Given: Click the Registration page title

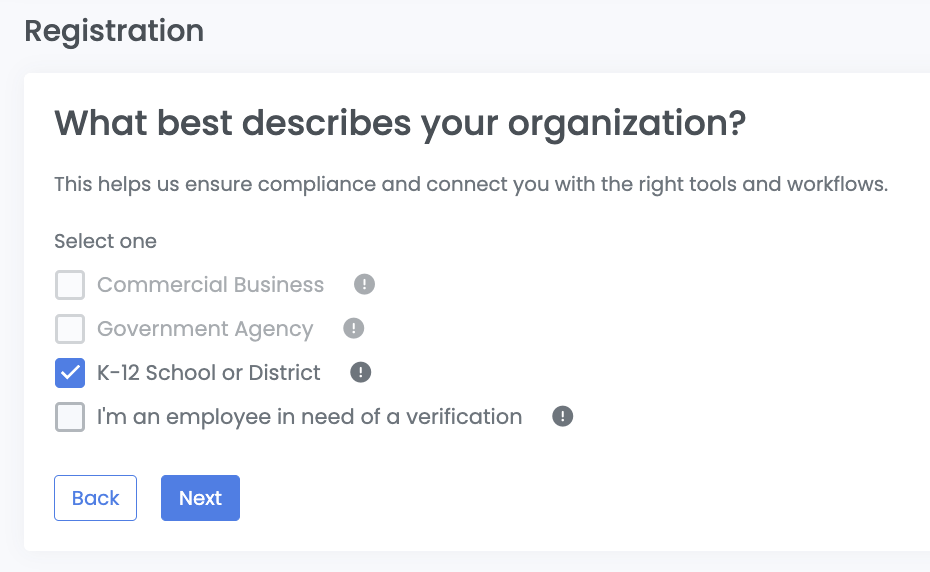Looking at the screenshot, I should pos(114,31).
